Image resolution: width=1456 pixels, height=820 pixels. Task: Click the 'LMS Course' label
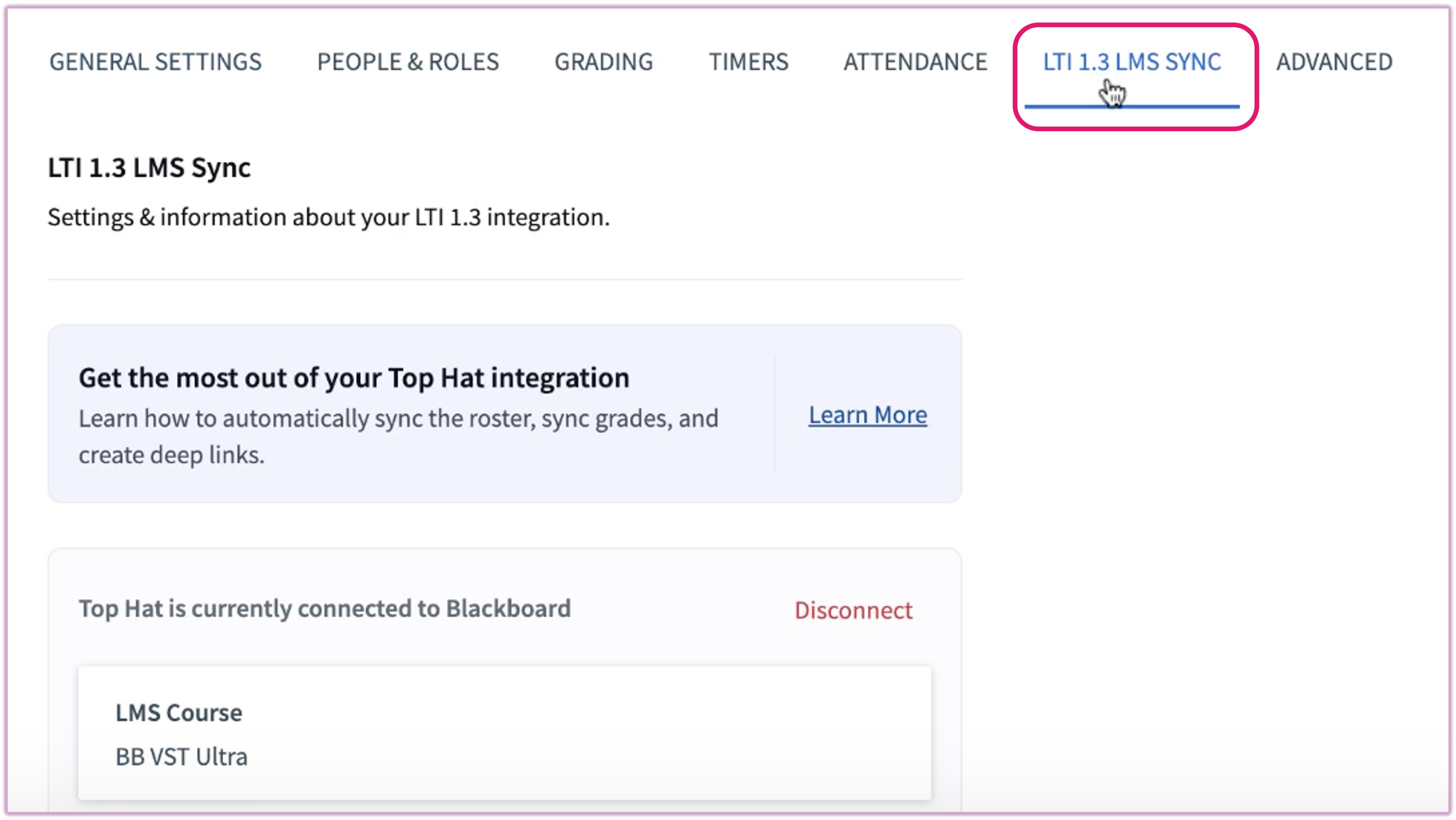[x=179, y=713]
